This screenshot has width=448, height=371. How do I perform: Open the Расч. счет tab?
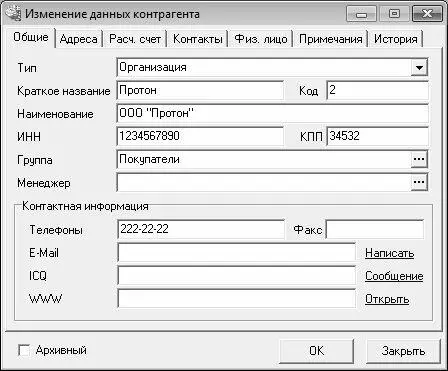[x=135, y=39]
